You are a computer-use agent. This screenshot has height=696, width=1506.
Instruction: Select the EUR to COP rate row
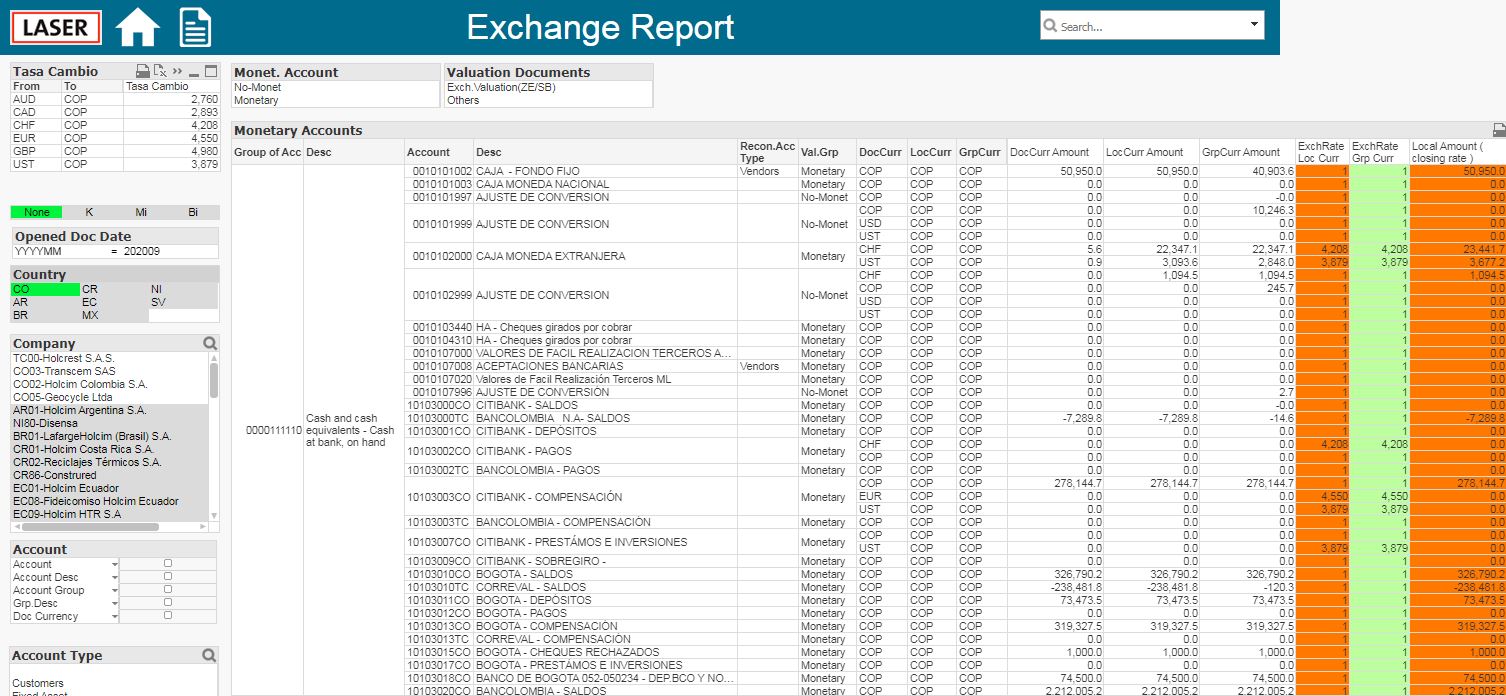[x=115, y=138]
